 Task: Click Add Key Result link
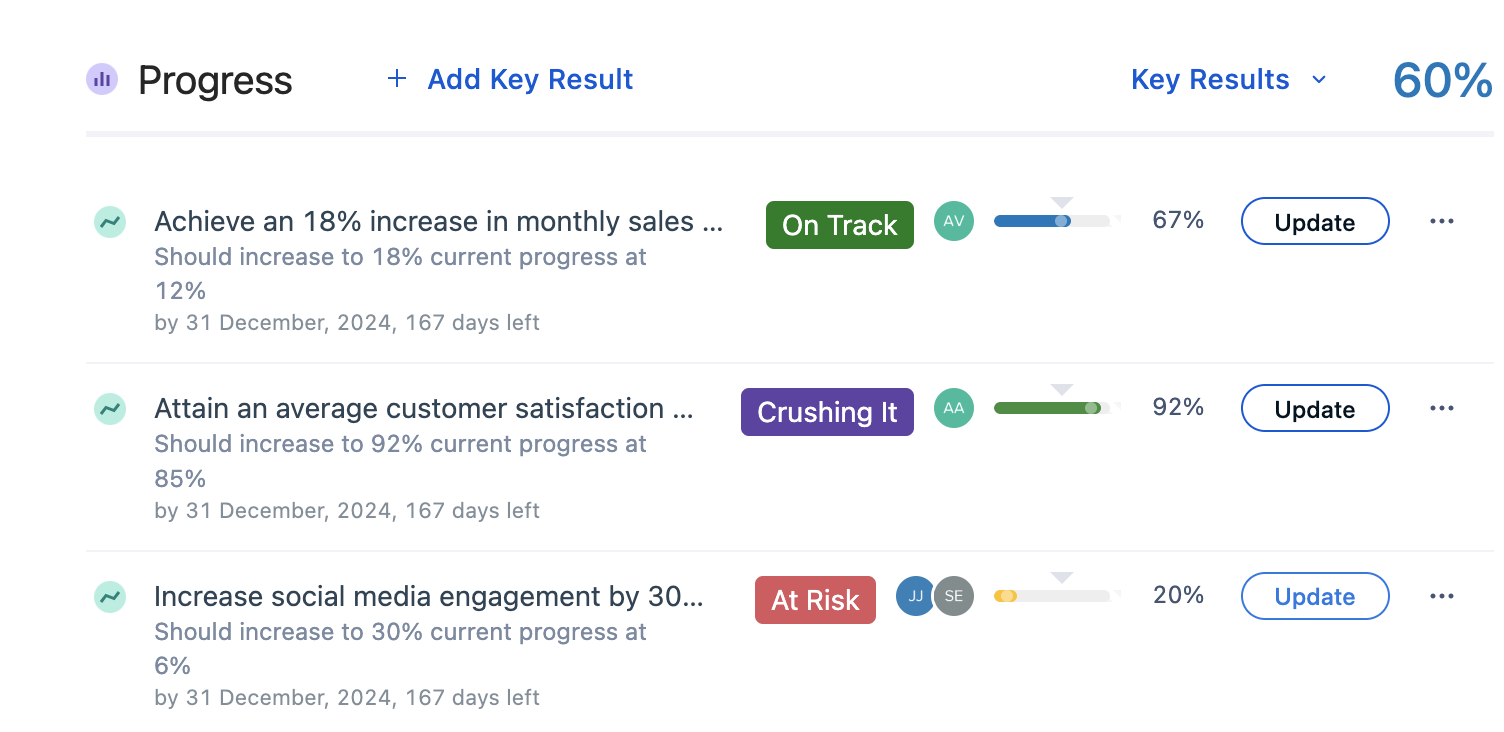coord(530,79)
